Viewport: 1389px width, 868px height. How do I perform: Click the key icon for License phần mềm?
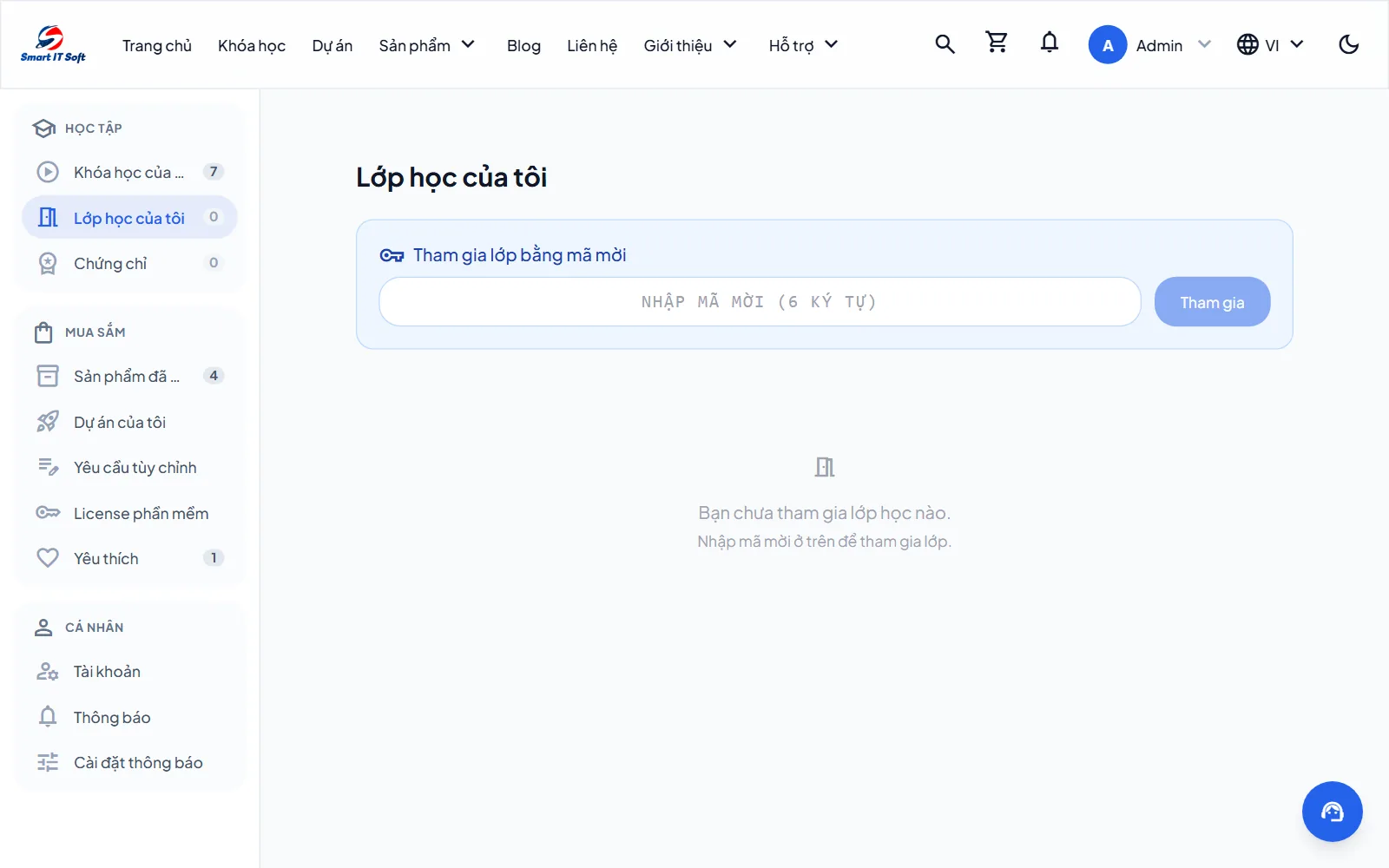point(48,513)
